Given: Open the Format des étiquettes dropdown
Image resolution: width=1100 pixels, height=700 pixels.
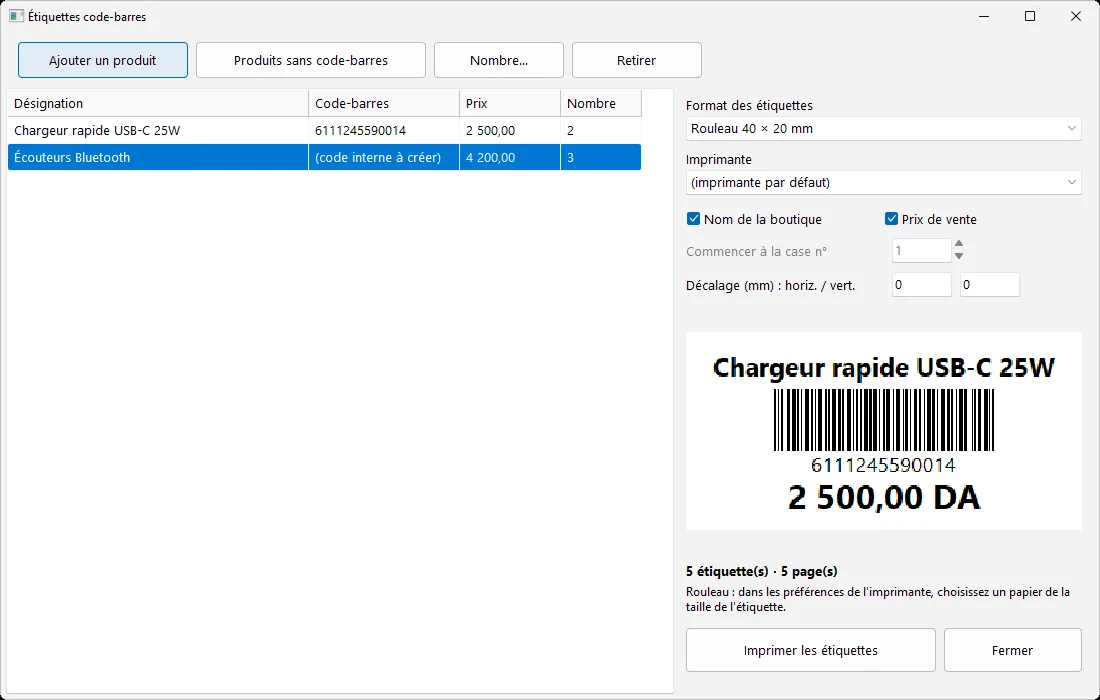Looking at the screenshot, I should coord(883,128).
